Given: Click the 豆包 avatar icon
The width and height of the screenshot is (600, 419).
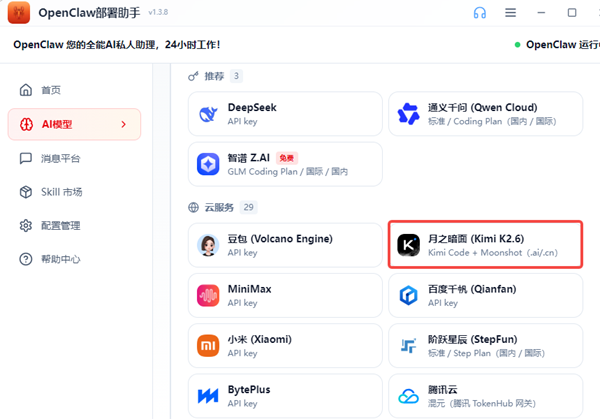Looking at the screenshot, I should [x=208, y=245].
